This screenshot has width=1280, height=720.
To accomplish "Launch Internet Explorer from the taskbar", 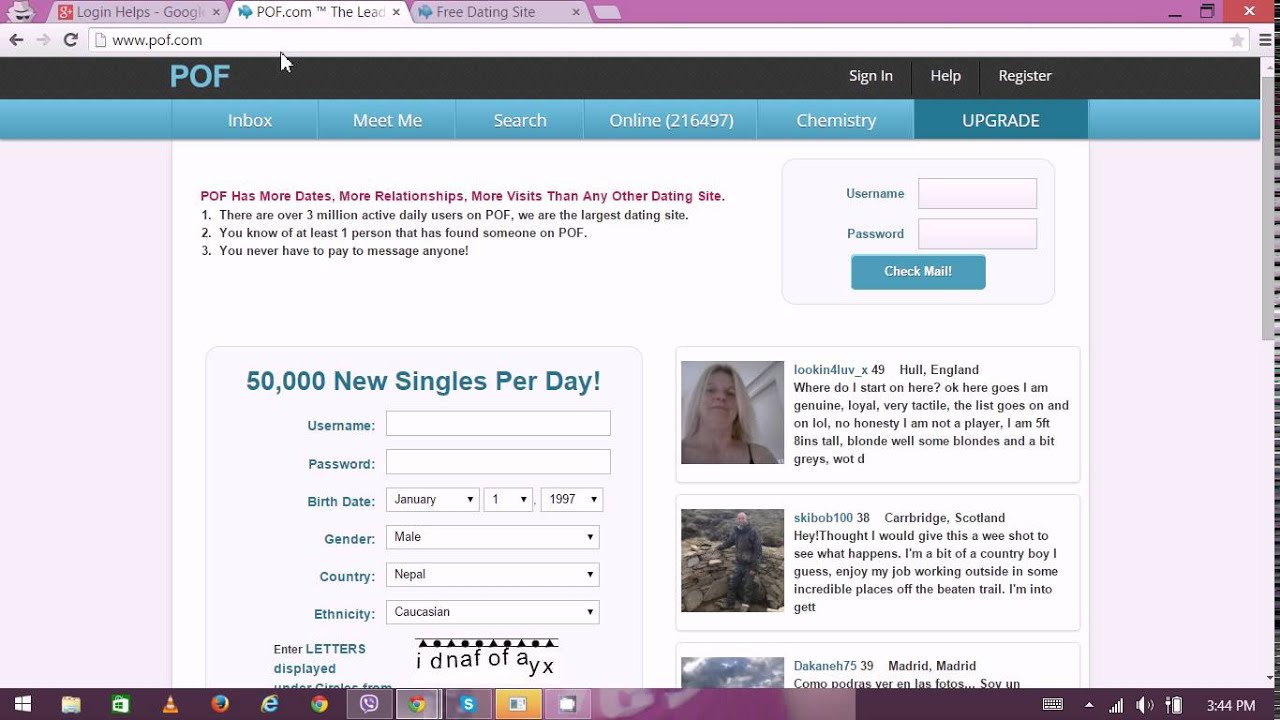I will 269,704.
